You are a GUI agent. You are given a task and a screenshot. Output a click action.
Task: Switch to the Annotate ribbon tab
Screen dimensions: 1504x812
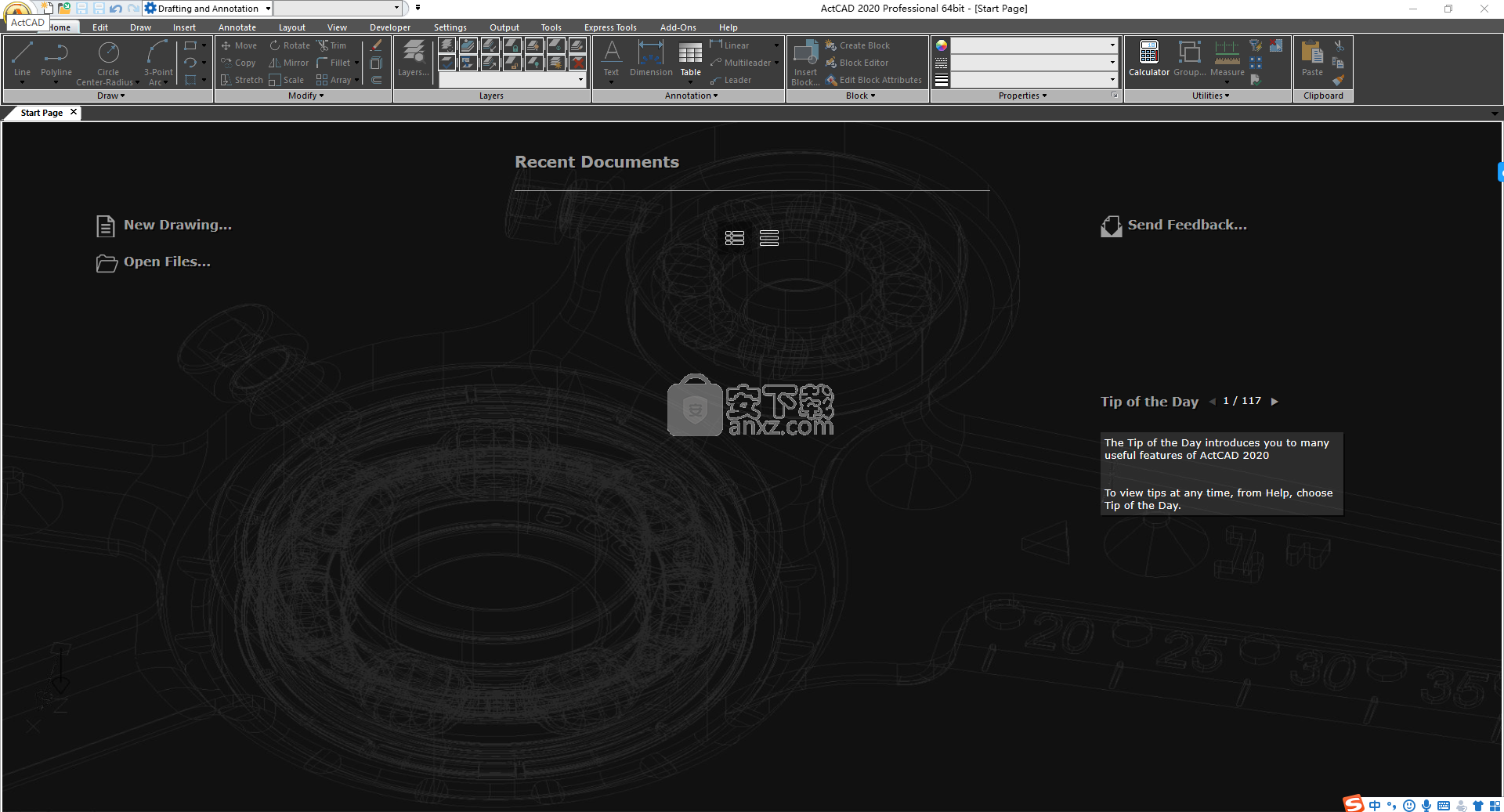pos(237,27)
